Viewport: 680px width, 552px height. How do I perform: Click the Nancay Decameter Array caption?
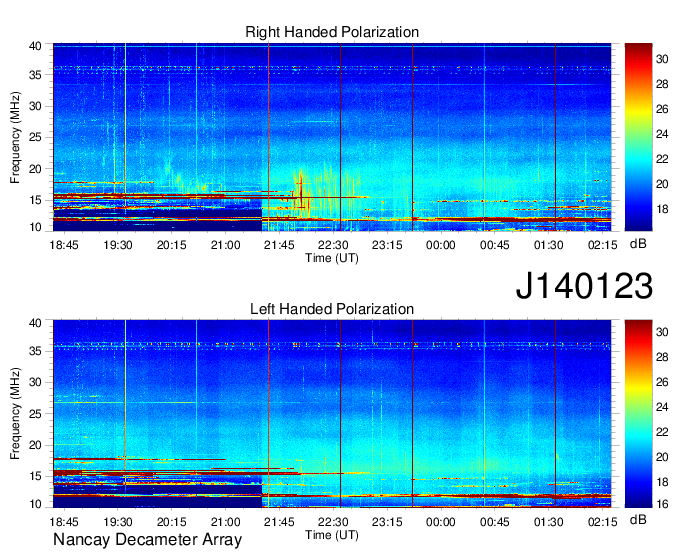pyautogui.click(x=147, y=540)
